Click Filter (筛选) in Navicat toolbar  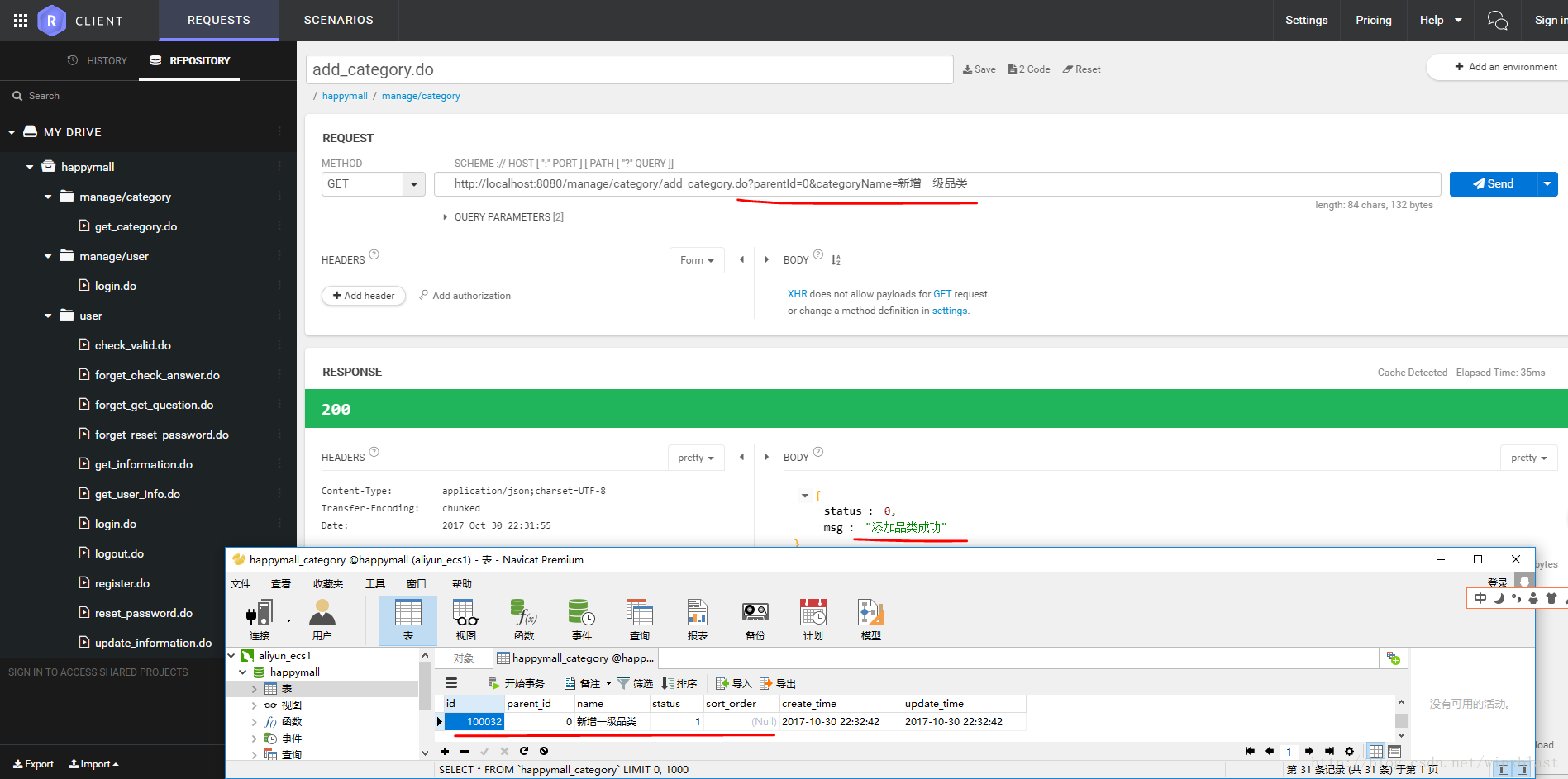635,683
